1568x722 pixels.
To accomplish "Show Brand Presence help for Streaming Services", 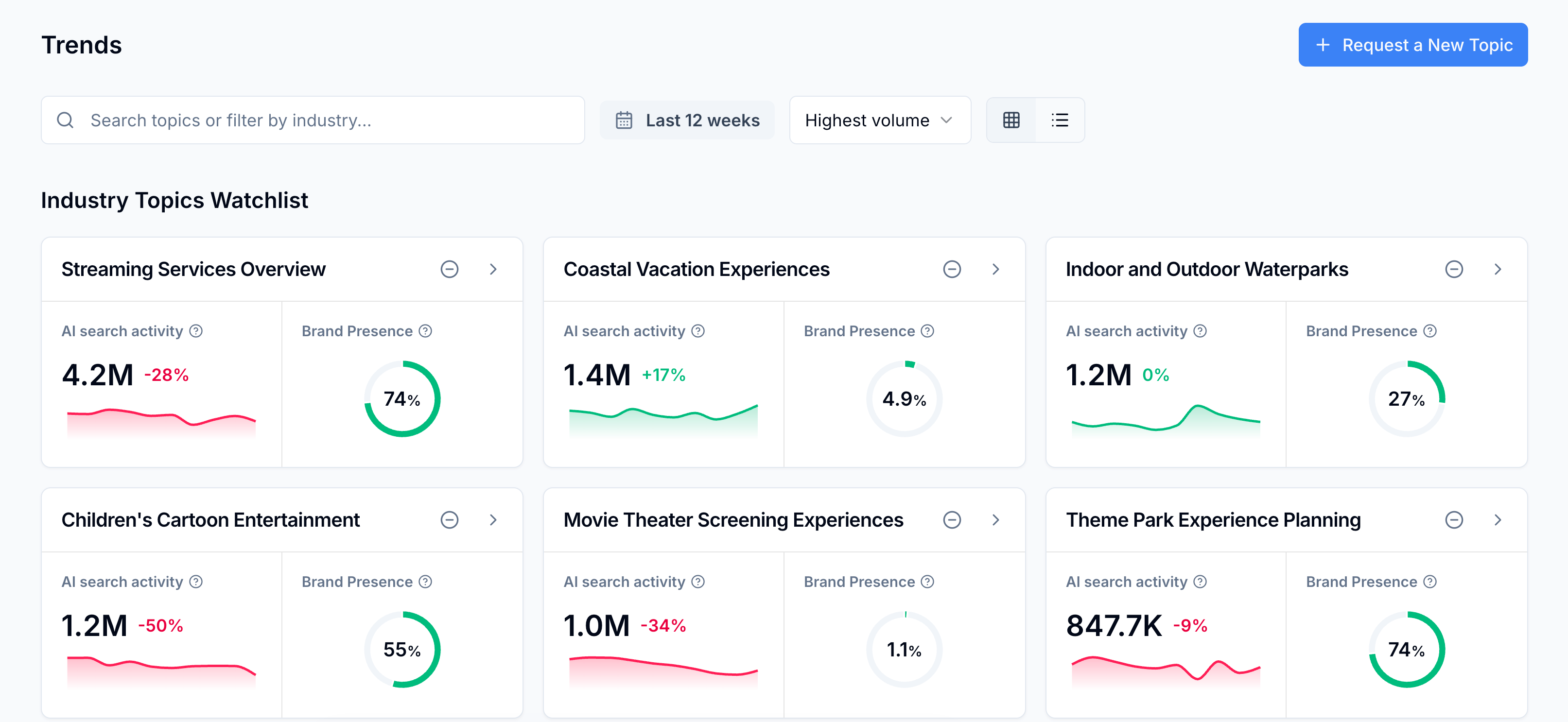I will pos(425,331).
